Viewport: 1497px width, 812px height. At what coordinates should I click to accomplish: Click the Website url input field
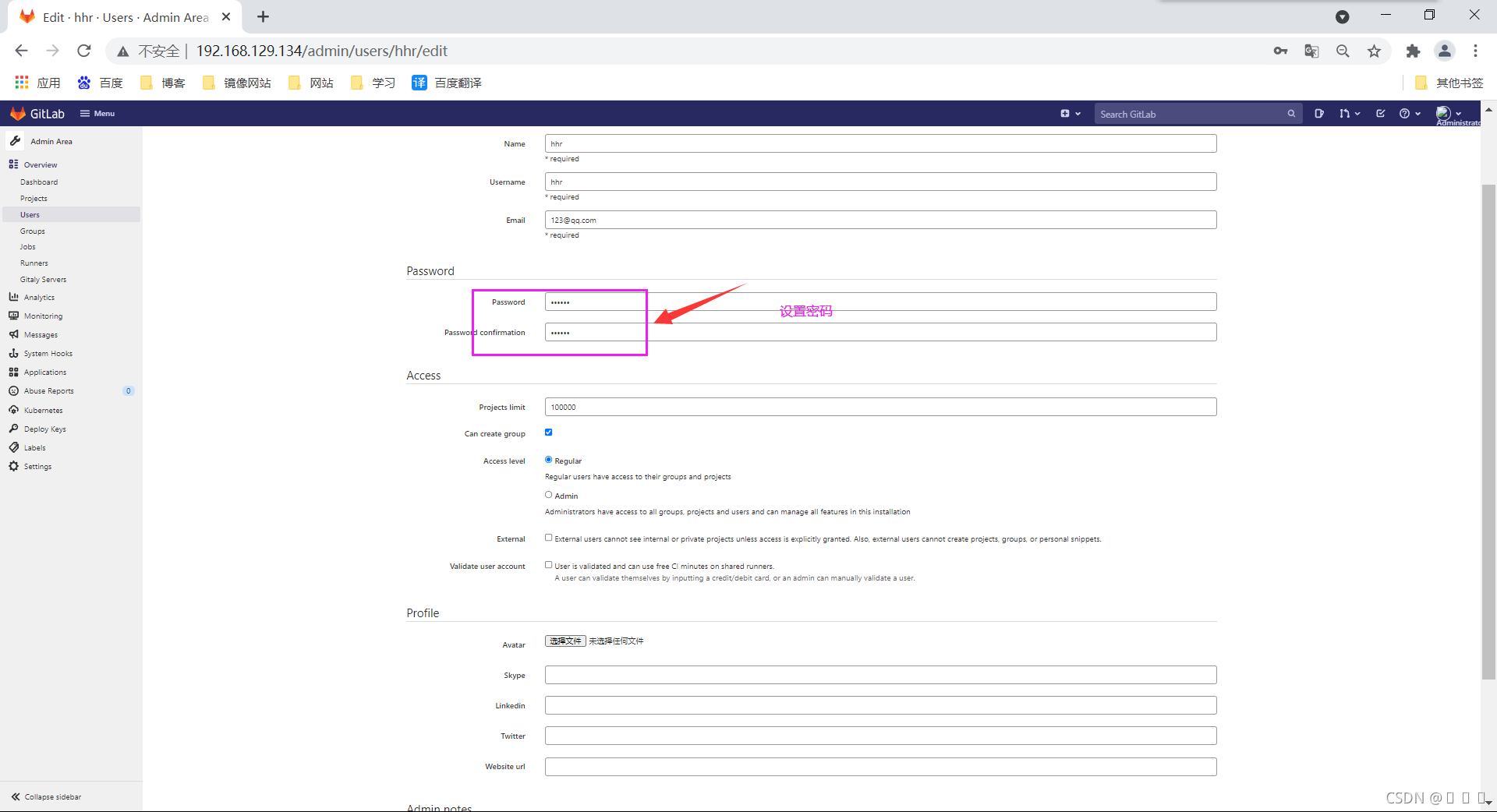pos(880,767)
